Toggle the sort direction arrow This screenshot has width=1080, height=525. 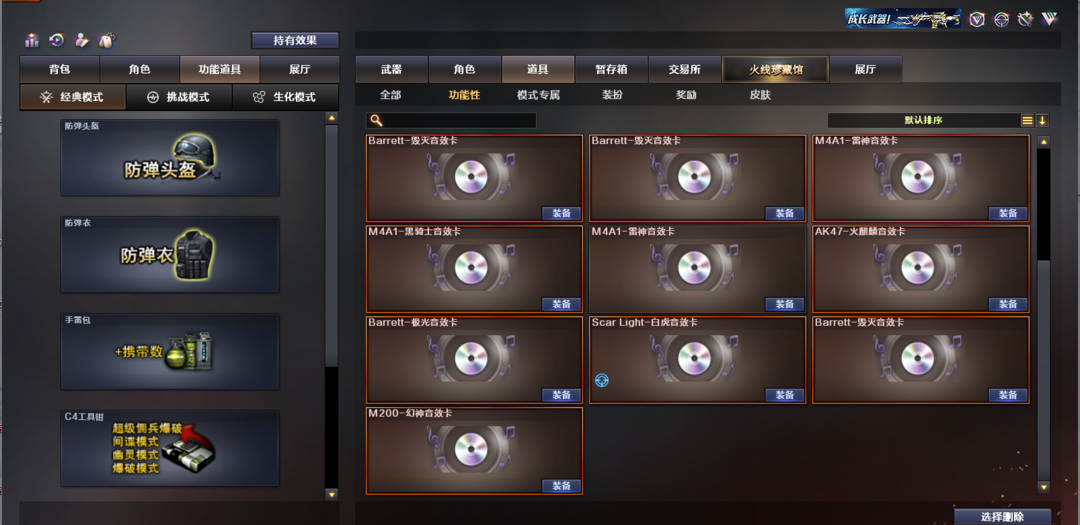[x=1042, y=121]
